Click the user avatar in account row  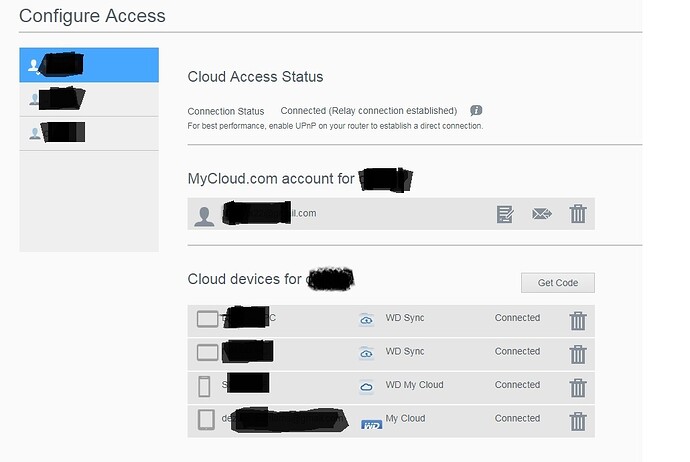click(x=204, y=215)
